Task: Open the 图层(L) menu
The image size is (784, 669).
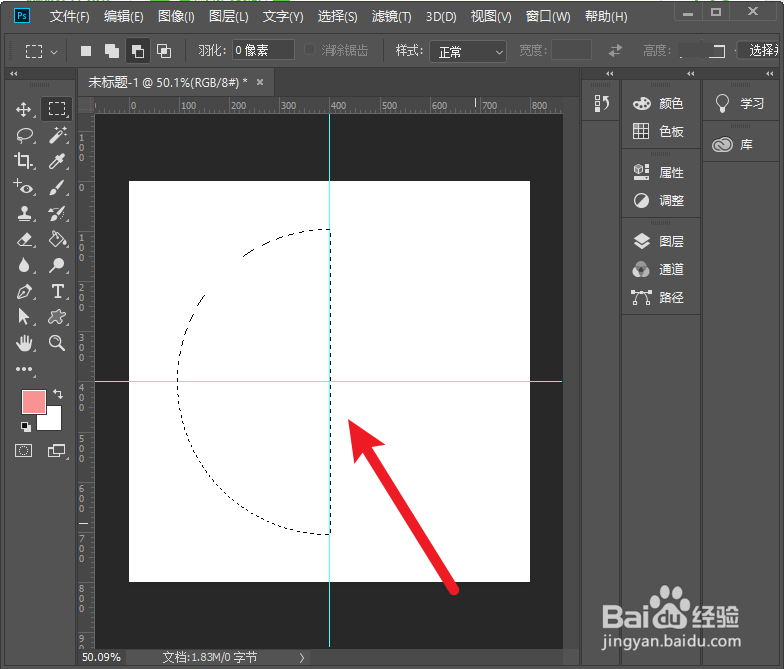Action: [x=228, y=16]
